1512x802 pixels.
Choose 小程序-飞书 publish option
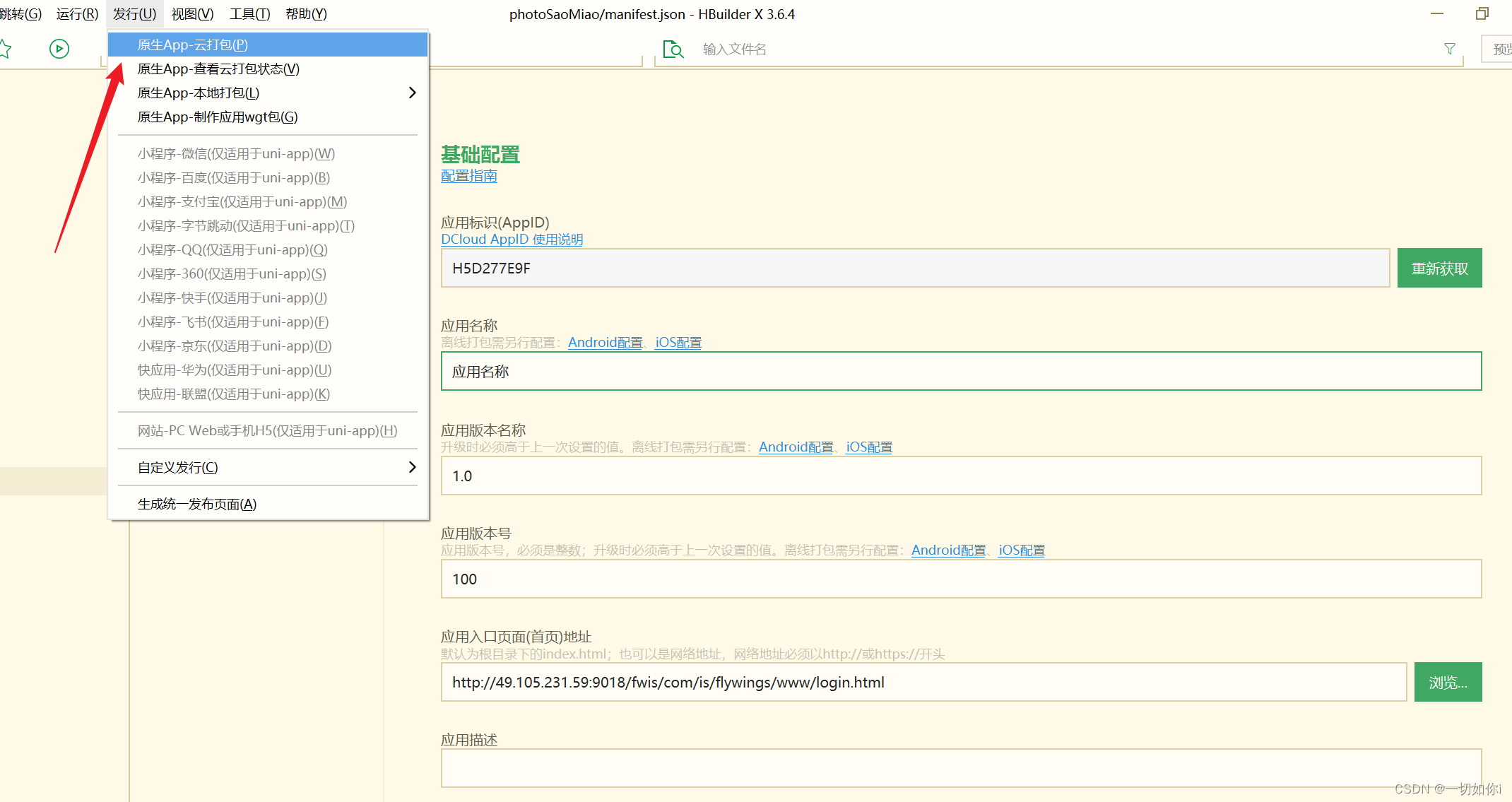pyautogui.click(x=268, y=322)
